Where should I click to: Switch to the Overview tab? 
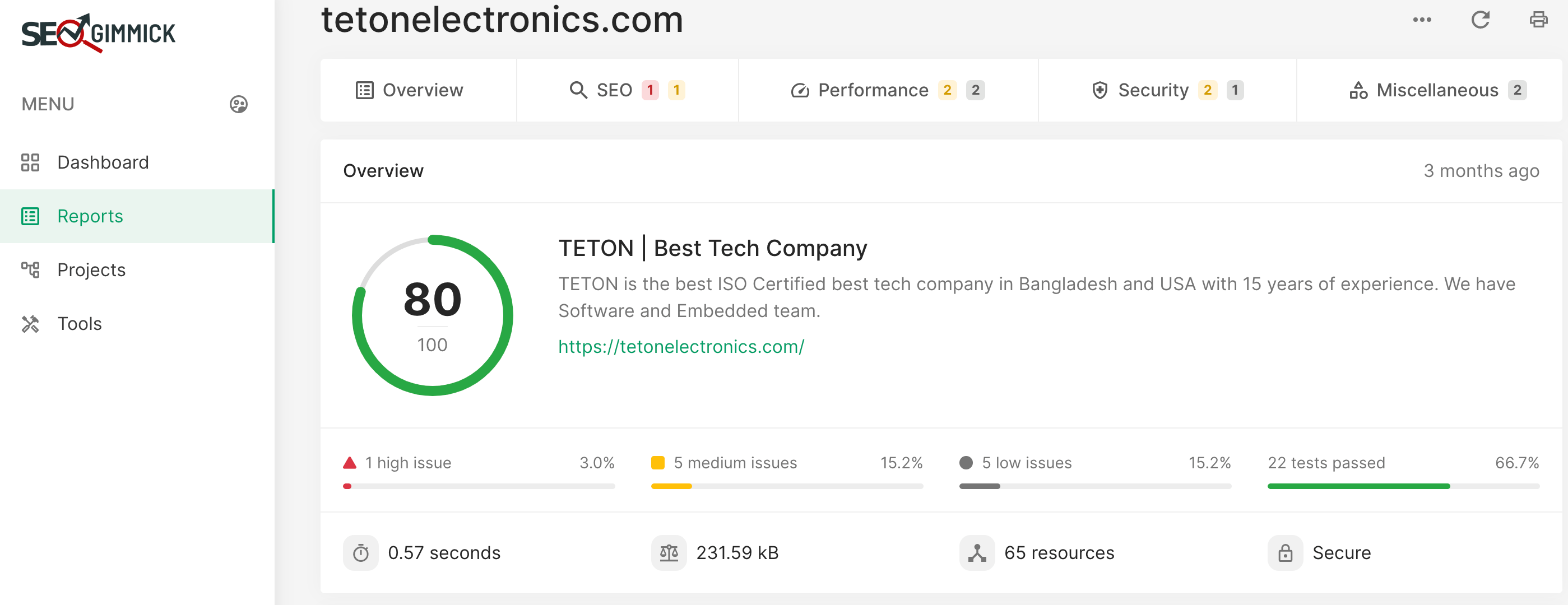tap(410, 90)
